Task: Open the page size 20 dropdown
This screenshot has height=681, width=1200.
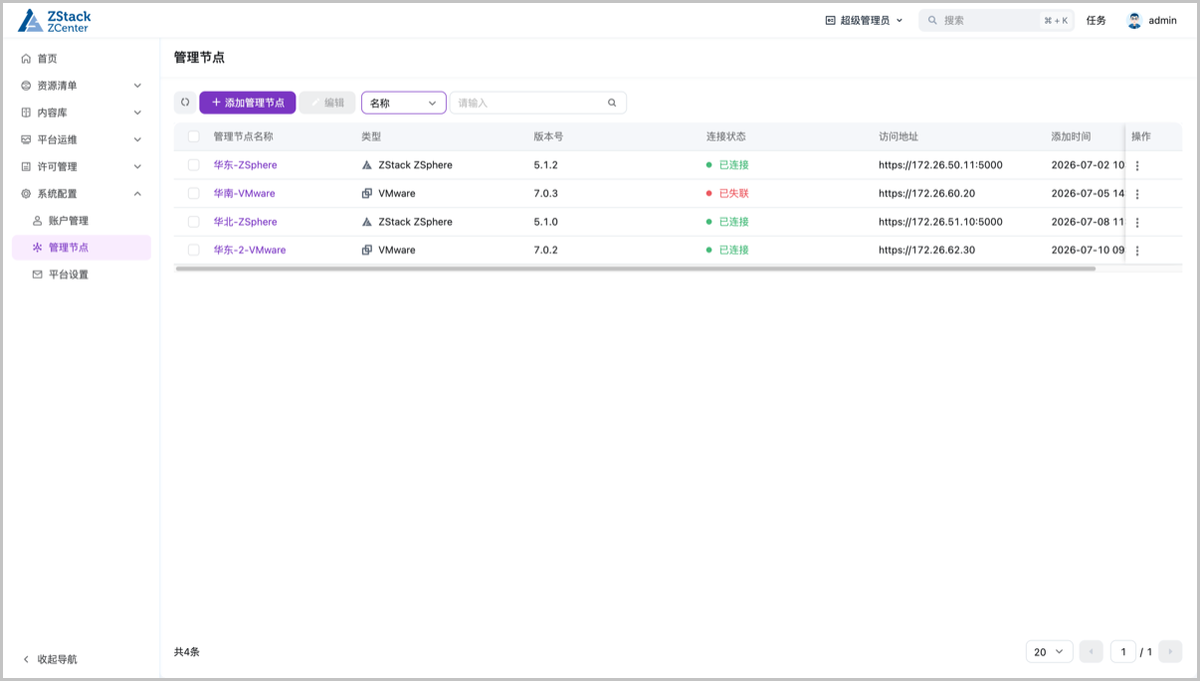Action: click(x=1049, y=652)
